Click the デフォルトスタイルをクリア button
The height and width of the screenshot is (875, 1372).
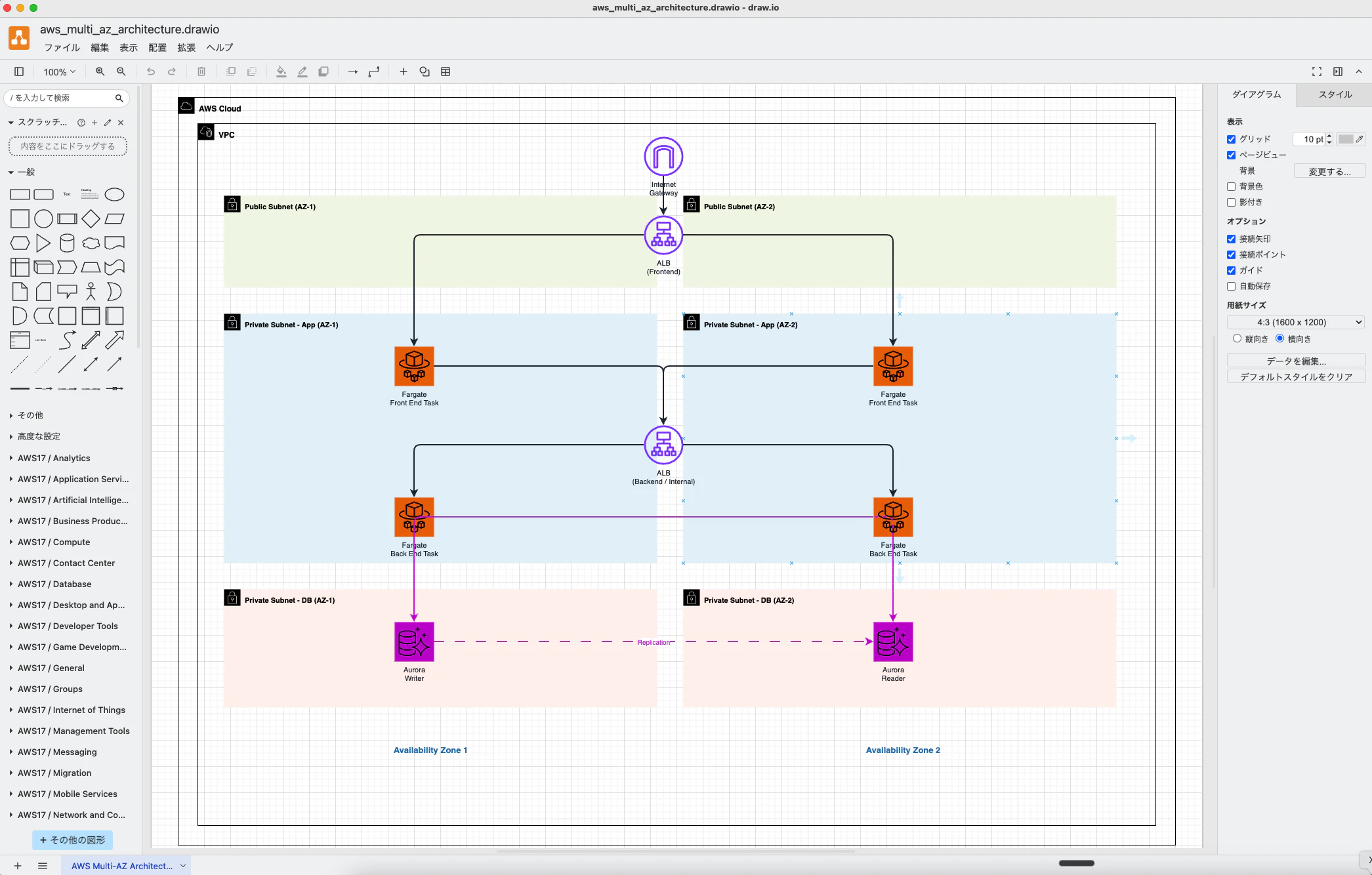pos(1296,376)
